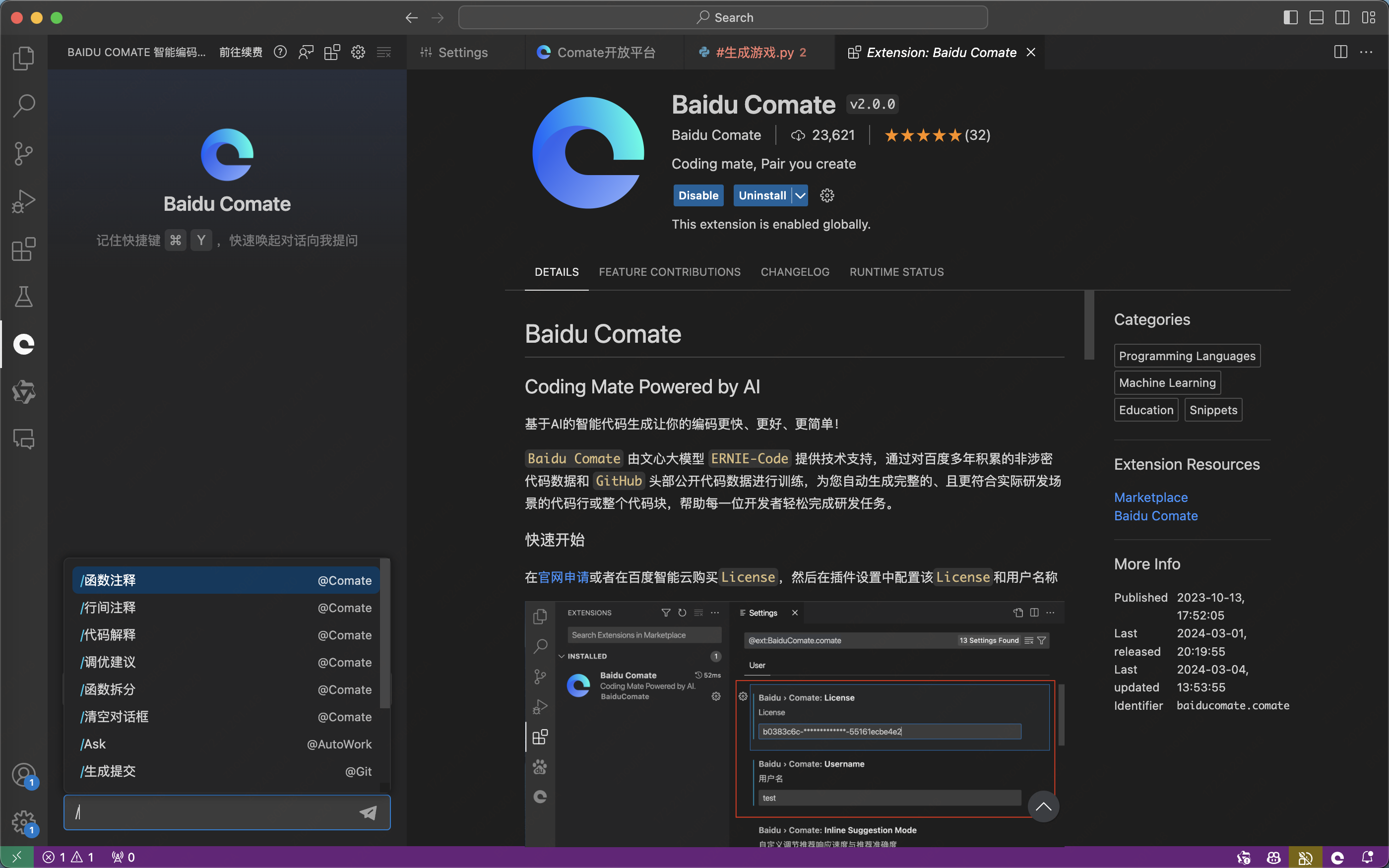The height and width of the screenshot is (868, 1389).
Task: Split the editor right
Action: tap(1341, 52)
